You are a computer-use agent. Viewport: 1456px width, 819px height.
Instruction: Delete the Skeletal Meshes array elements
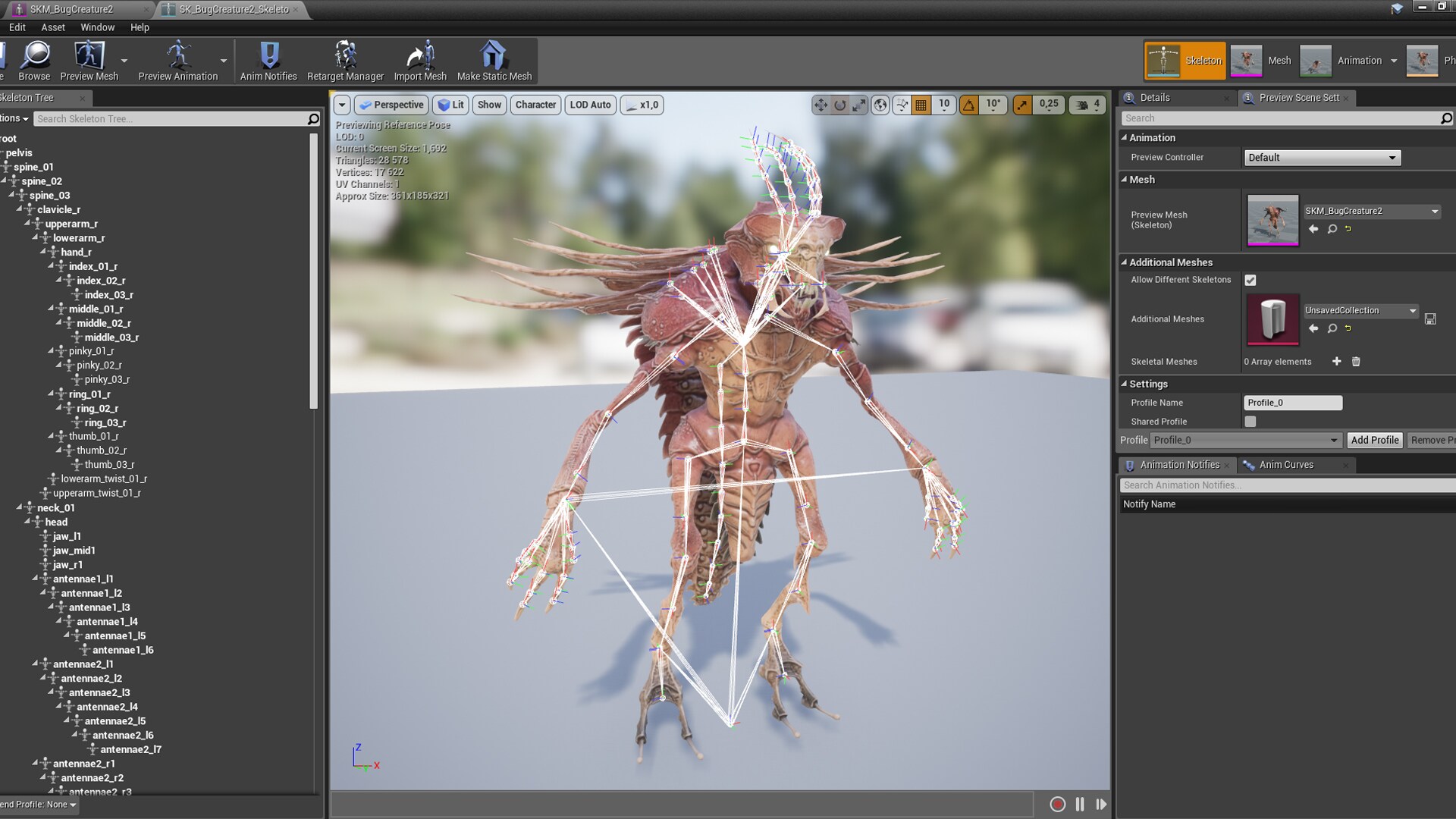[1356, 362]
